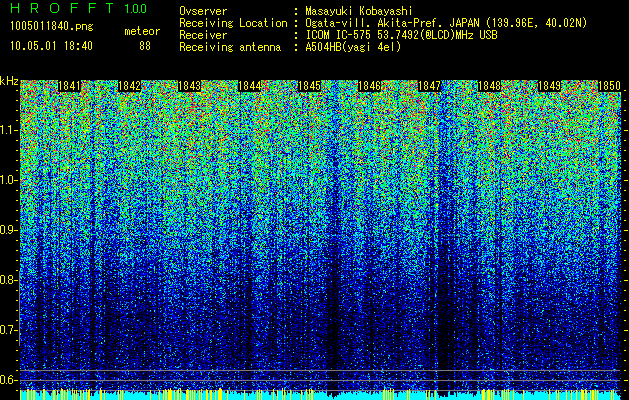Click the 1841 time marker
Screen dimensions: 629x400
click(x=69, y=86)
